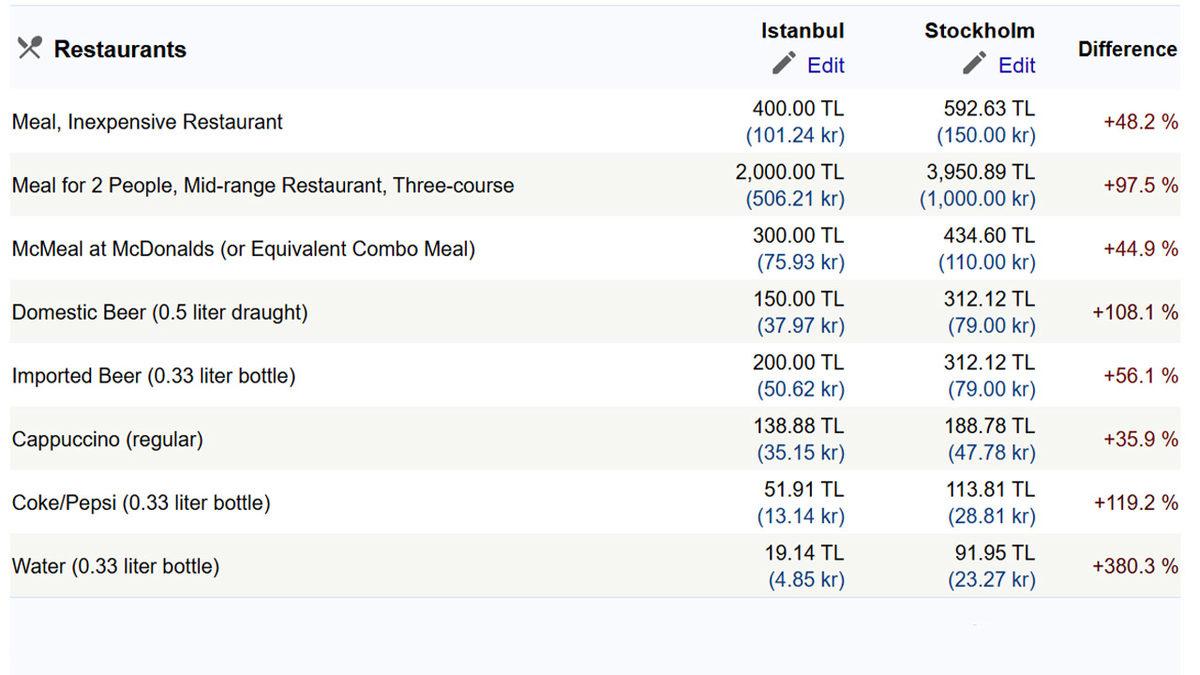Click the Domestic Beer row label
The height and width of the screenshot is (675, 1200).
[160, 312]
